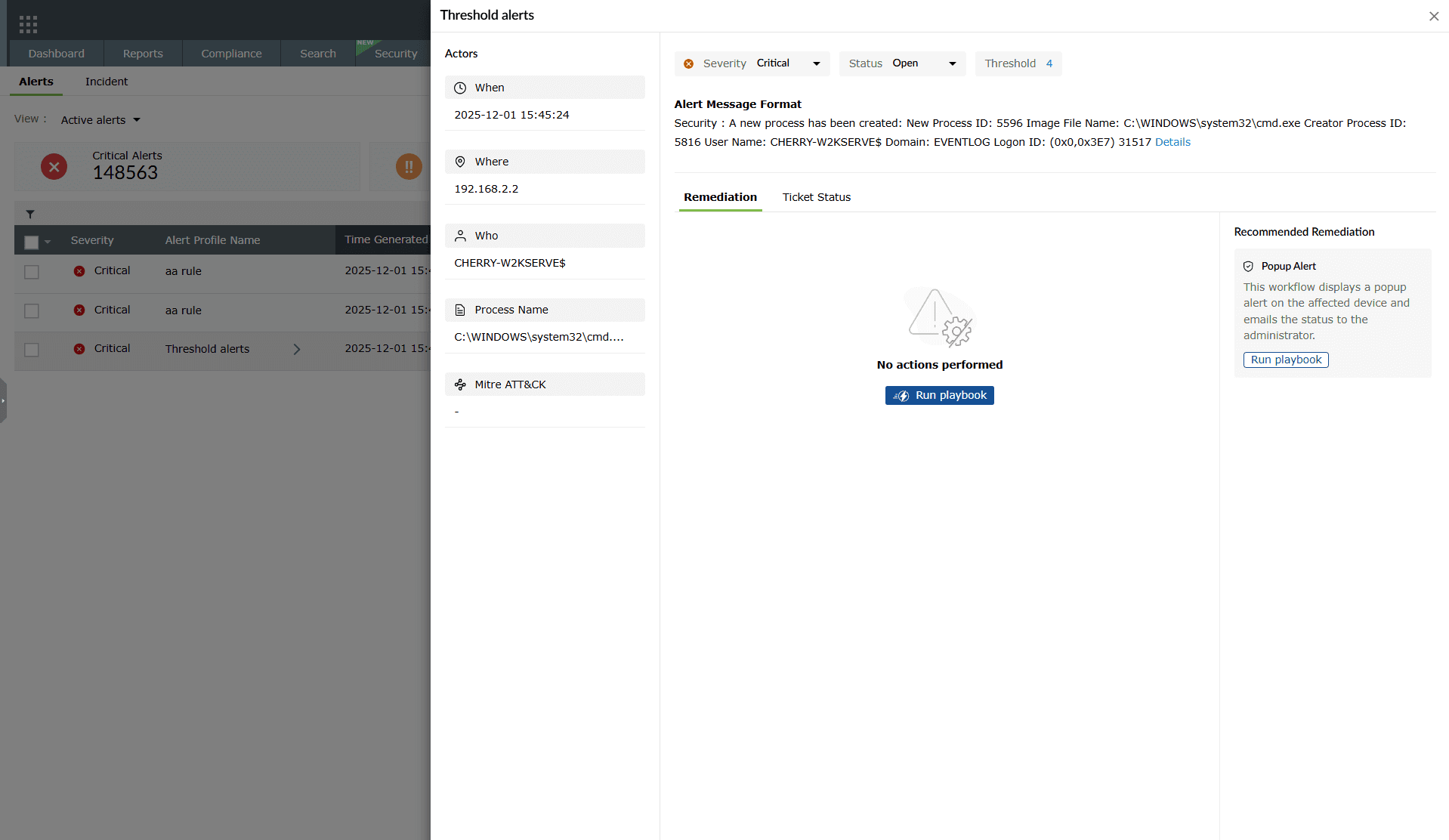
Task: Click the severity critical icon in details header
Action: pyautogui.click(x=688, y=63)
